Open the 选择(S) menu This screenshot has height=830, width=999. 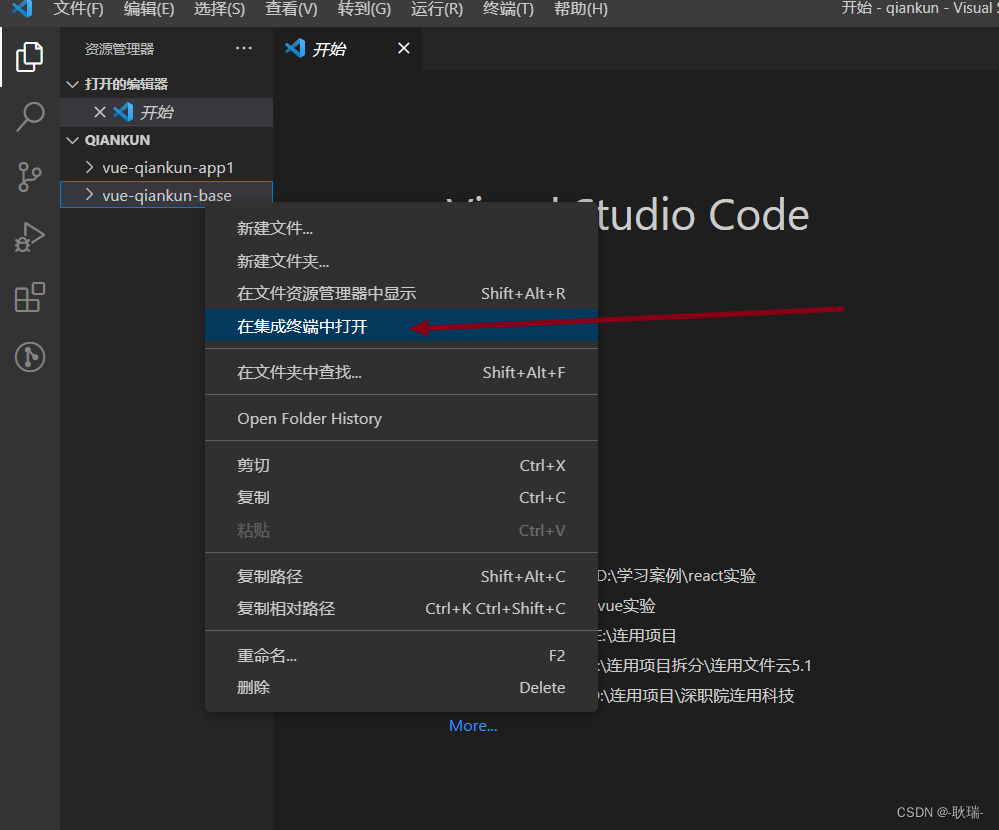(219, 9)
